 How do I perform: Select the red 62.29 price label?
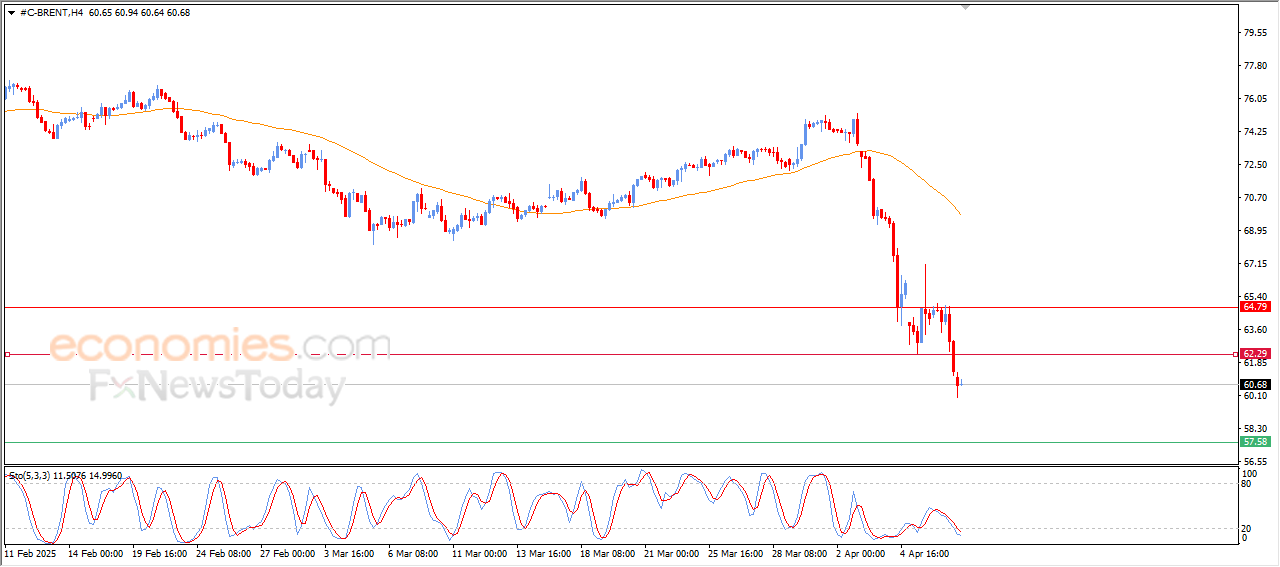[1255, 354]
